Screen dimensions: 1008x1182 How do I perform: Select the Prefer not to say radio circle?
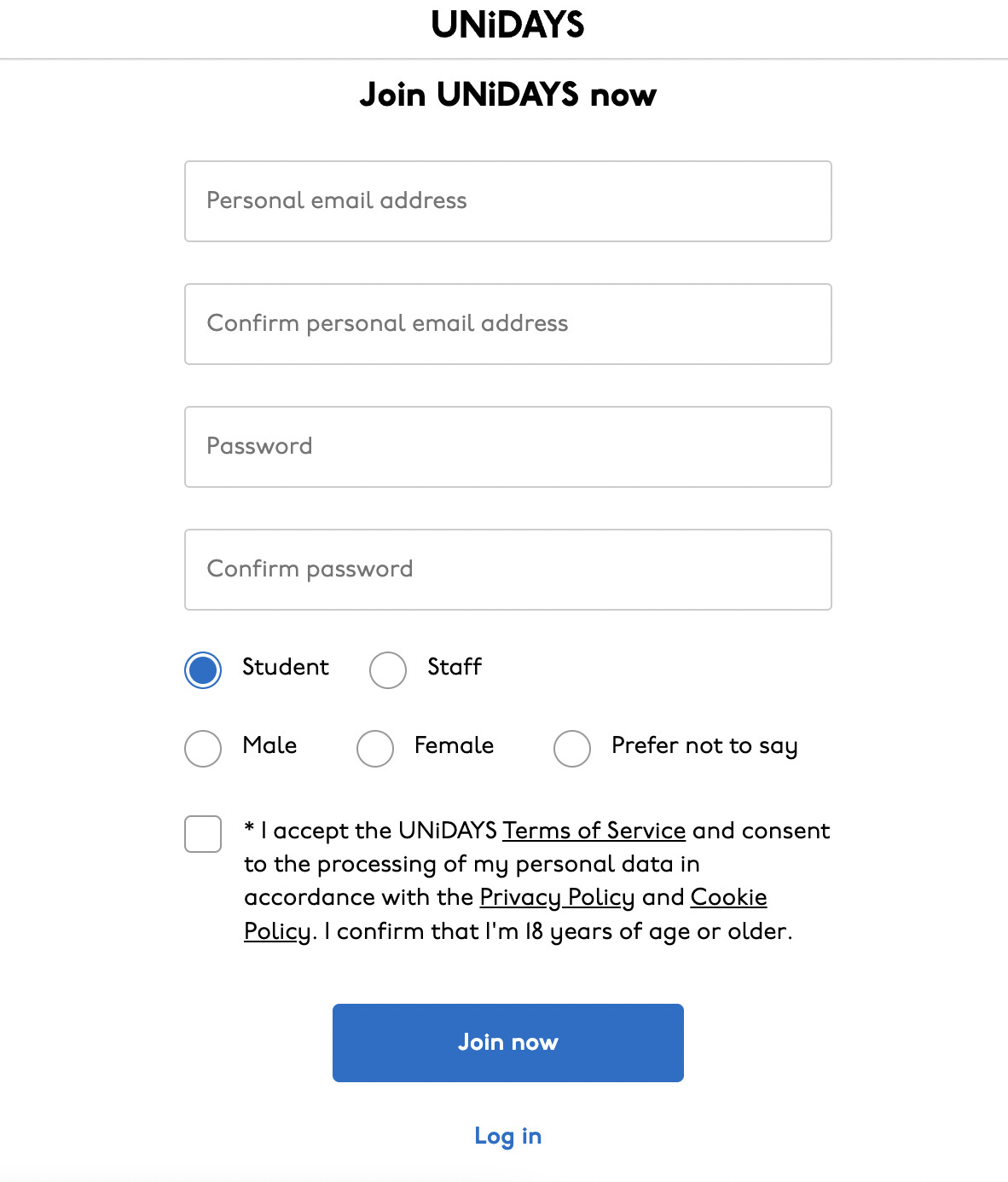coord(572,749)
